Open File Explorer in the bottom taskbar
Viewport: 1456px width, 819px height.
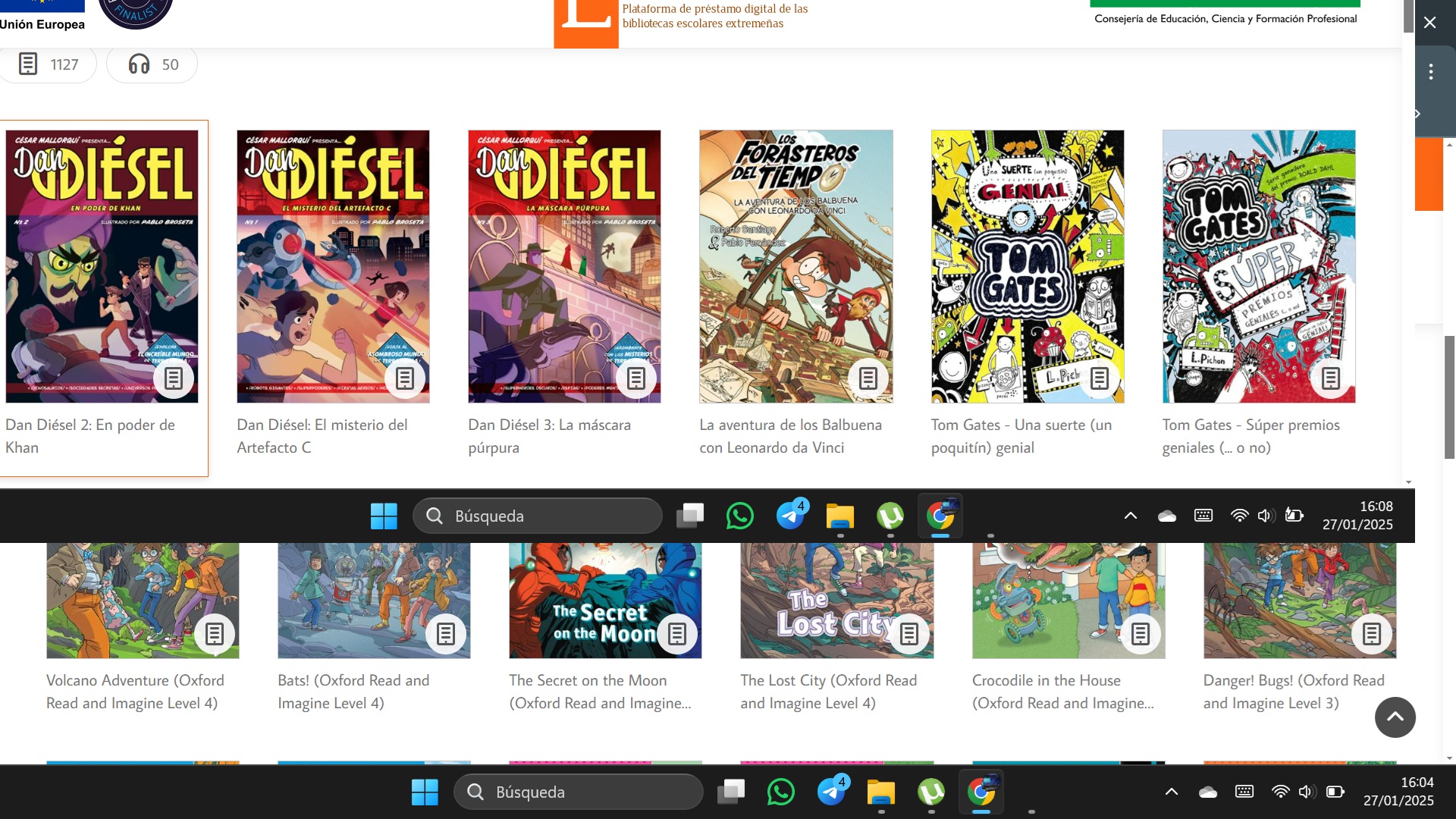[x=881, y=792]
